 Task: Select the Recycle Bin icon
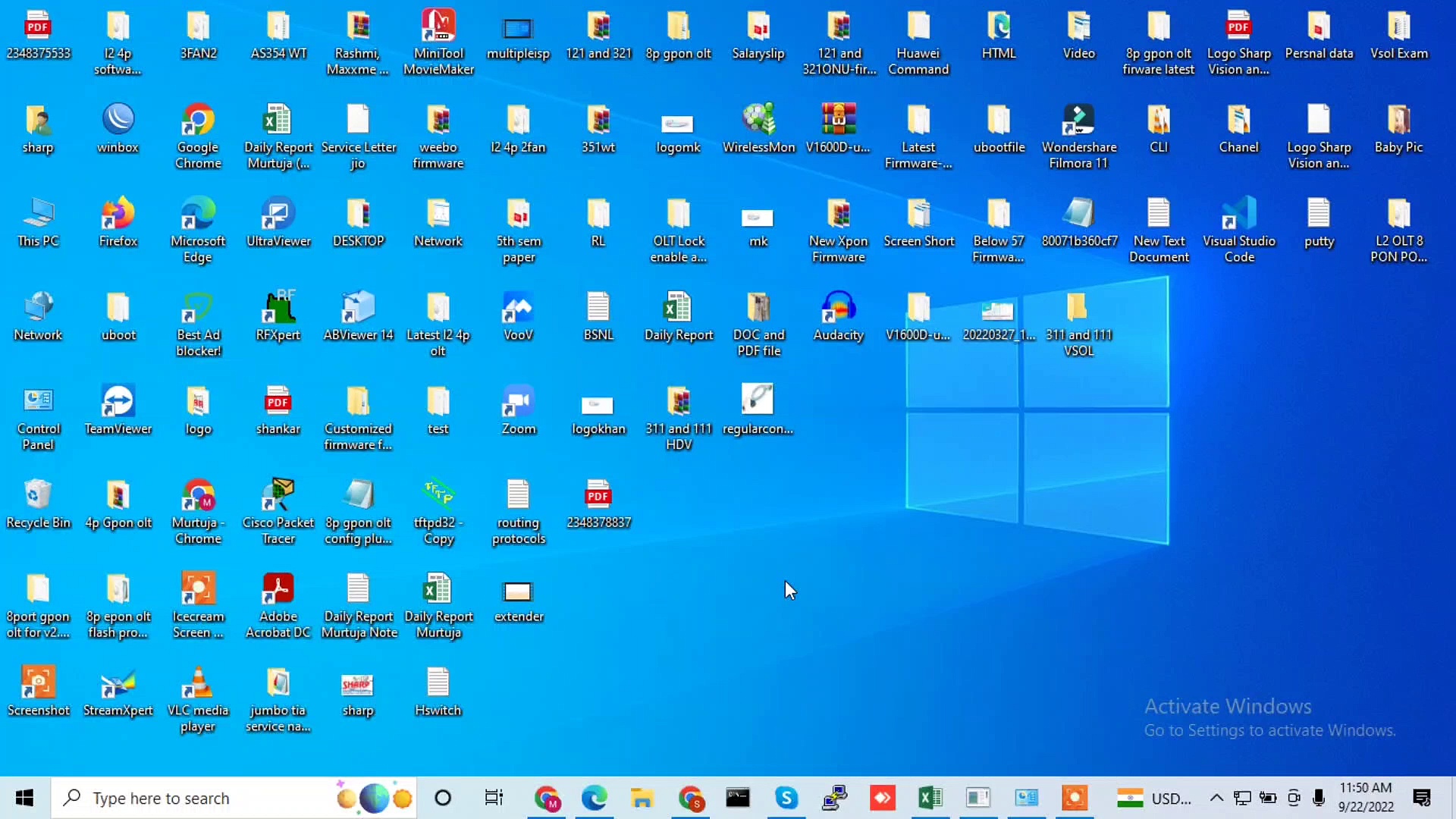point(38,497)
